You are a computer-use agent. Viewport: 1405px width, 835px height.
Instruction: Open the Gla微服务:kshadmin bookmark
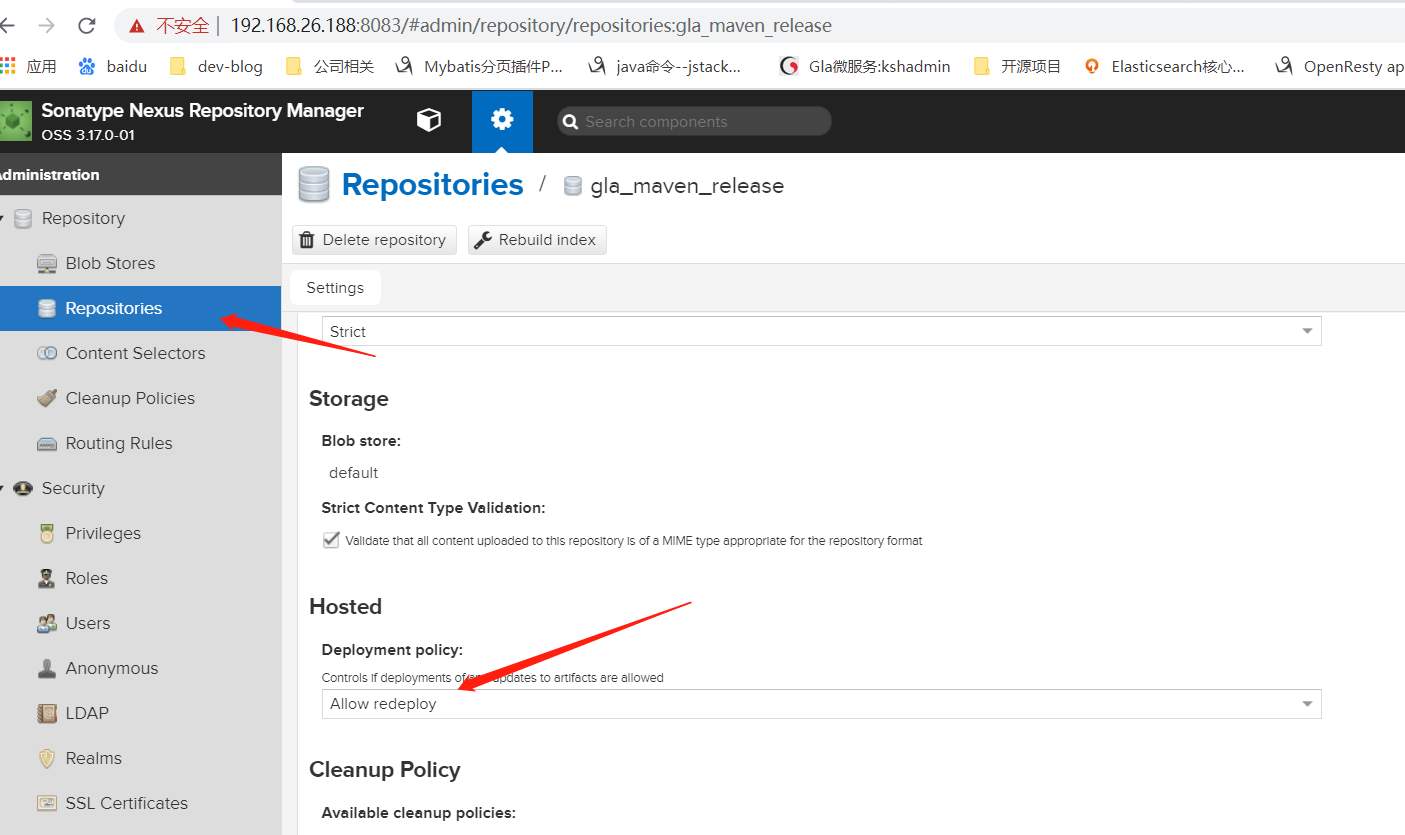coord(864,66)
